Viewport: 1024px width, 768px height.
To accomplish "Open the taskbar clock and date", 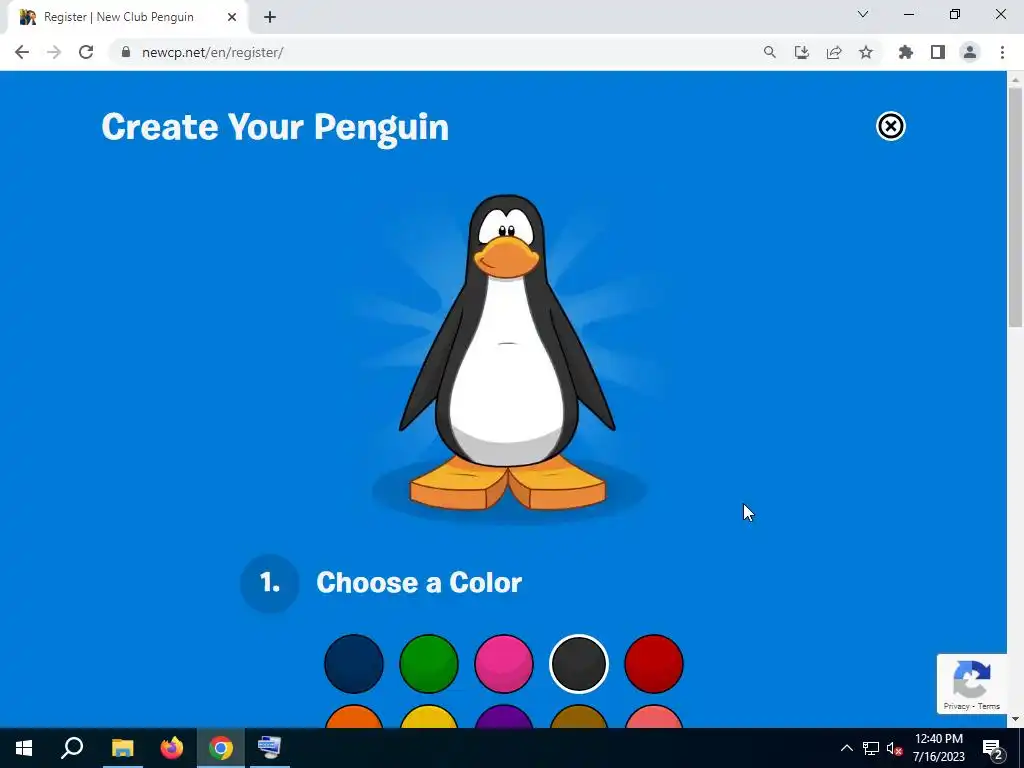I will pyautogui.click(x=938, y=748).
